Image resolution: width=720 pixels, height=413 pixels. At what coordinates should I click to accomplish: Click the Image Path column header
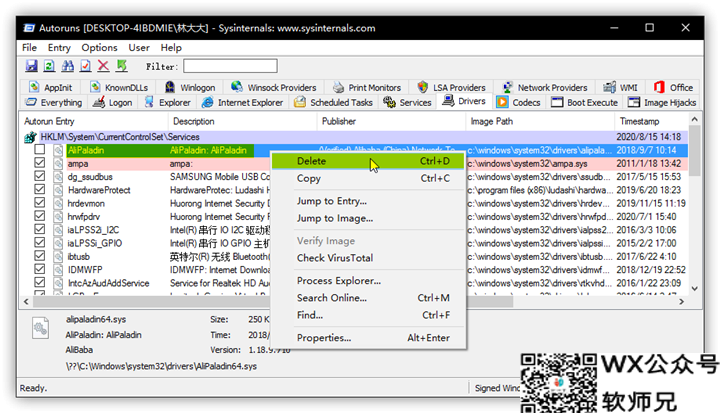pyautogui.click(x=540, y=121)
